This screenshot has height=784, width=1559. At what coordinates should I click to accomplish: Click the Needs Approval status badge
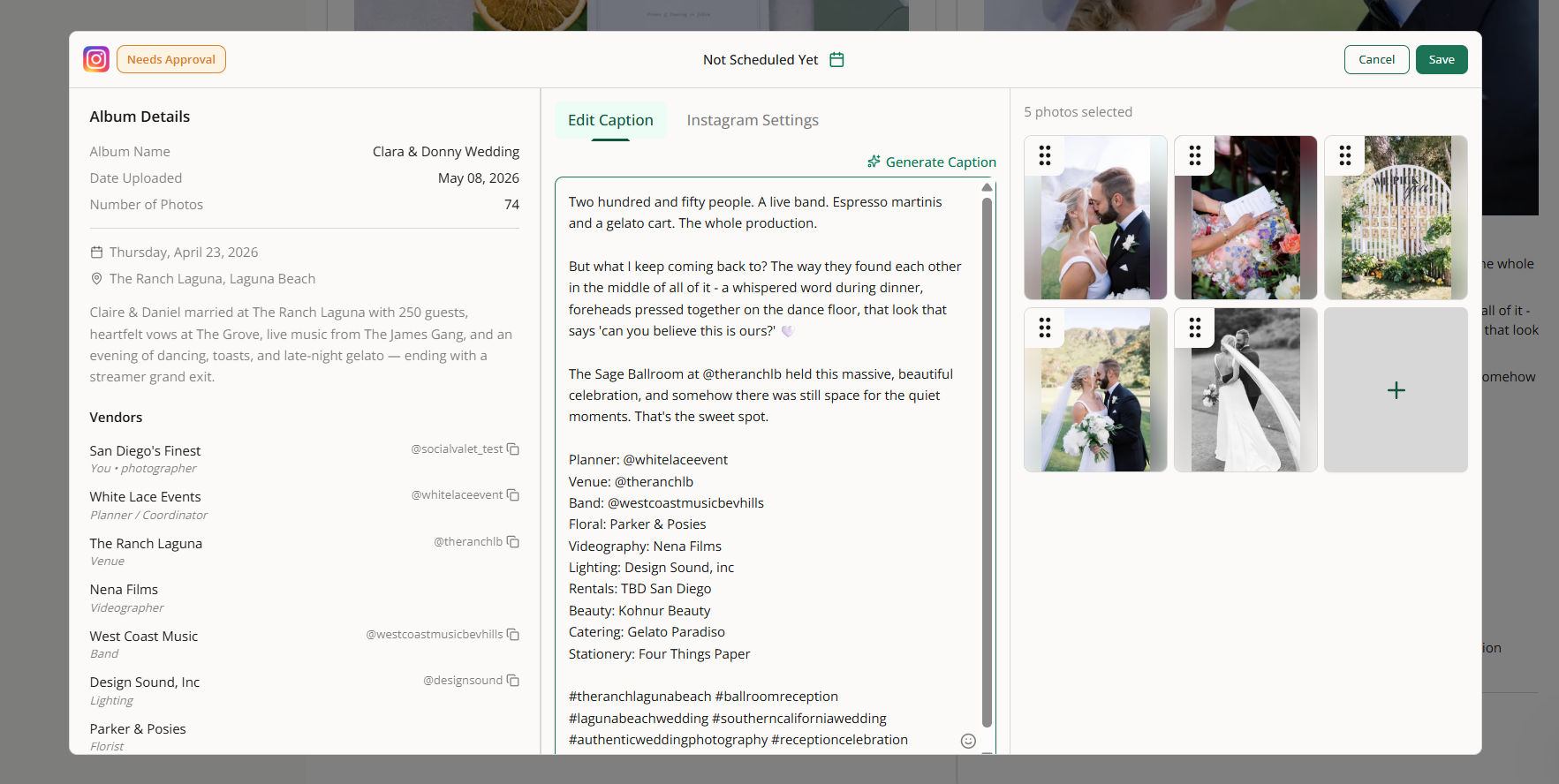pos(171,59)
